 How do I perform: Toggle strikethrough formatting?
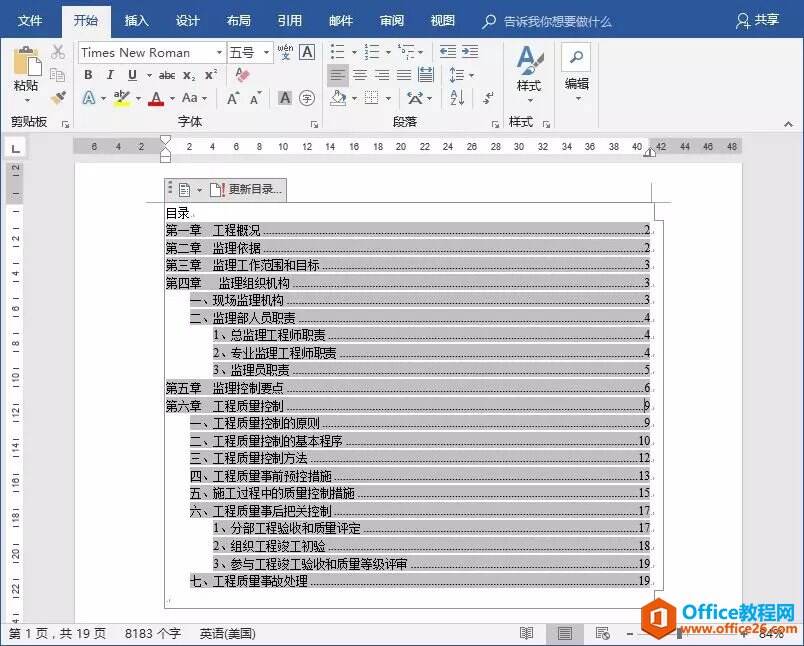tap(167, 75)
